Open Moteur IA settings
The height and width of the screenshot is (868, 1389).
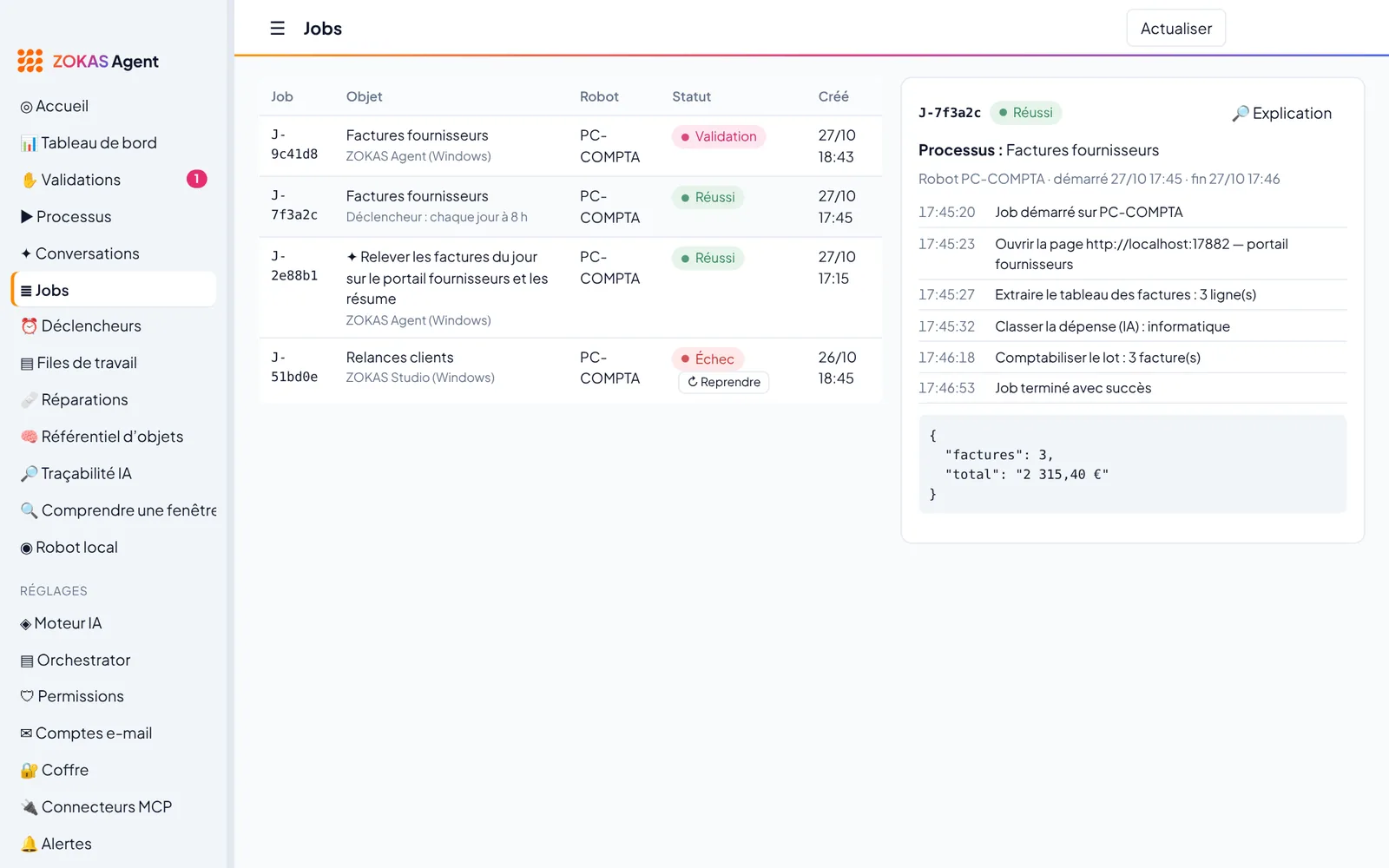114,623
